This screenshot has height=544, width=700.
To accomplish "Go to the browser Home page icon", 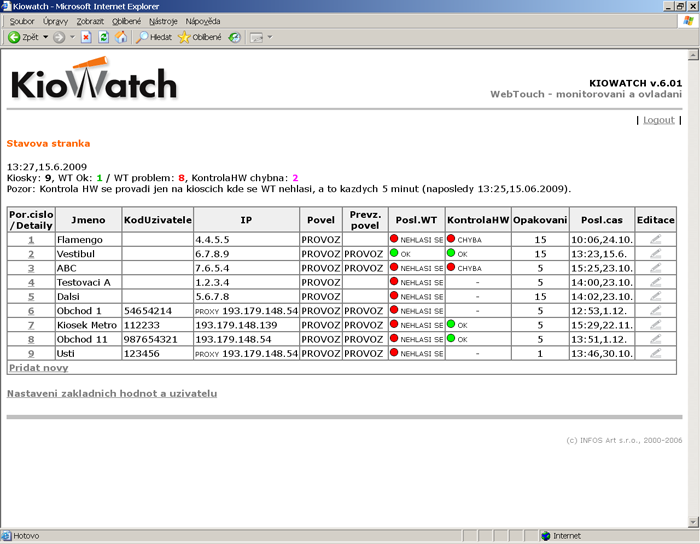I will (x=121, y=37).
